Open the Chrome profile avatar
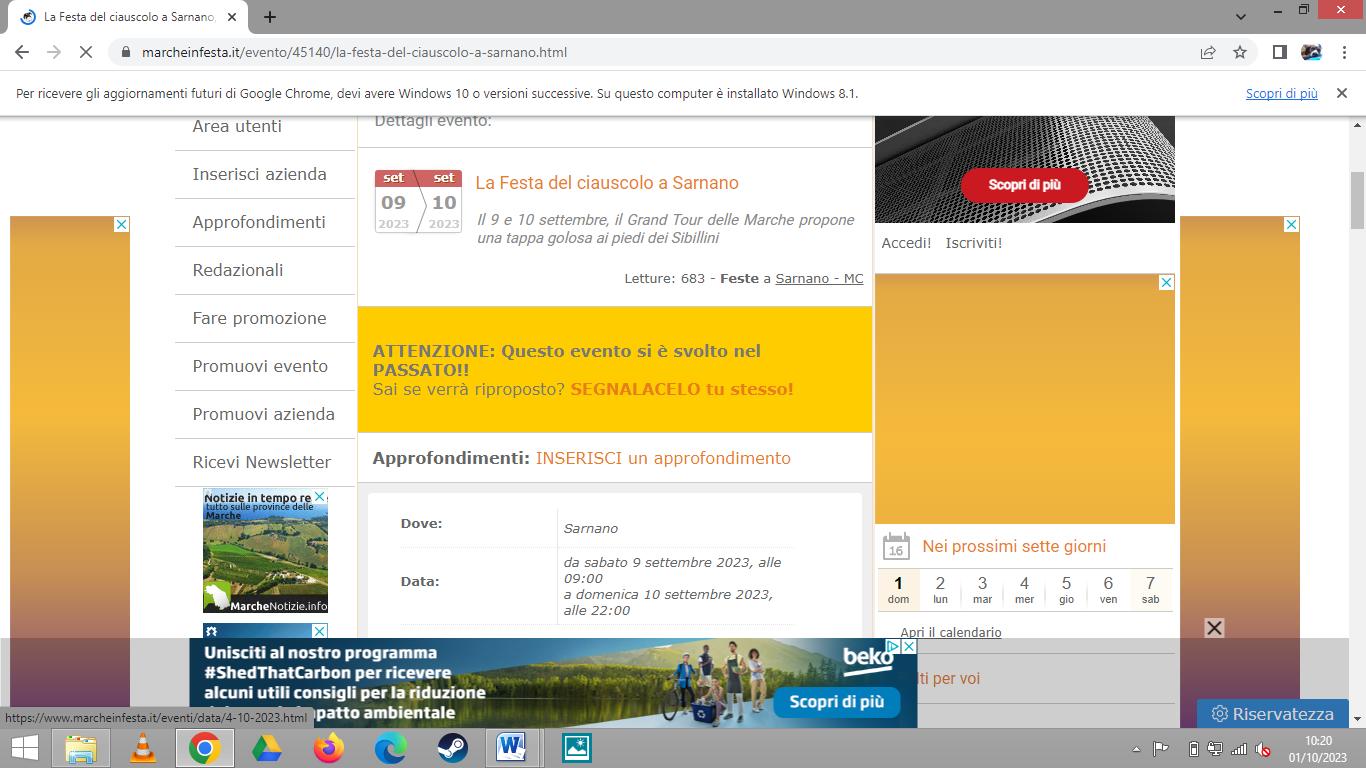Image resolution: width=1366 pixels, height=768 pixels. tap(1311, 52)
